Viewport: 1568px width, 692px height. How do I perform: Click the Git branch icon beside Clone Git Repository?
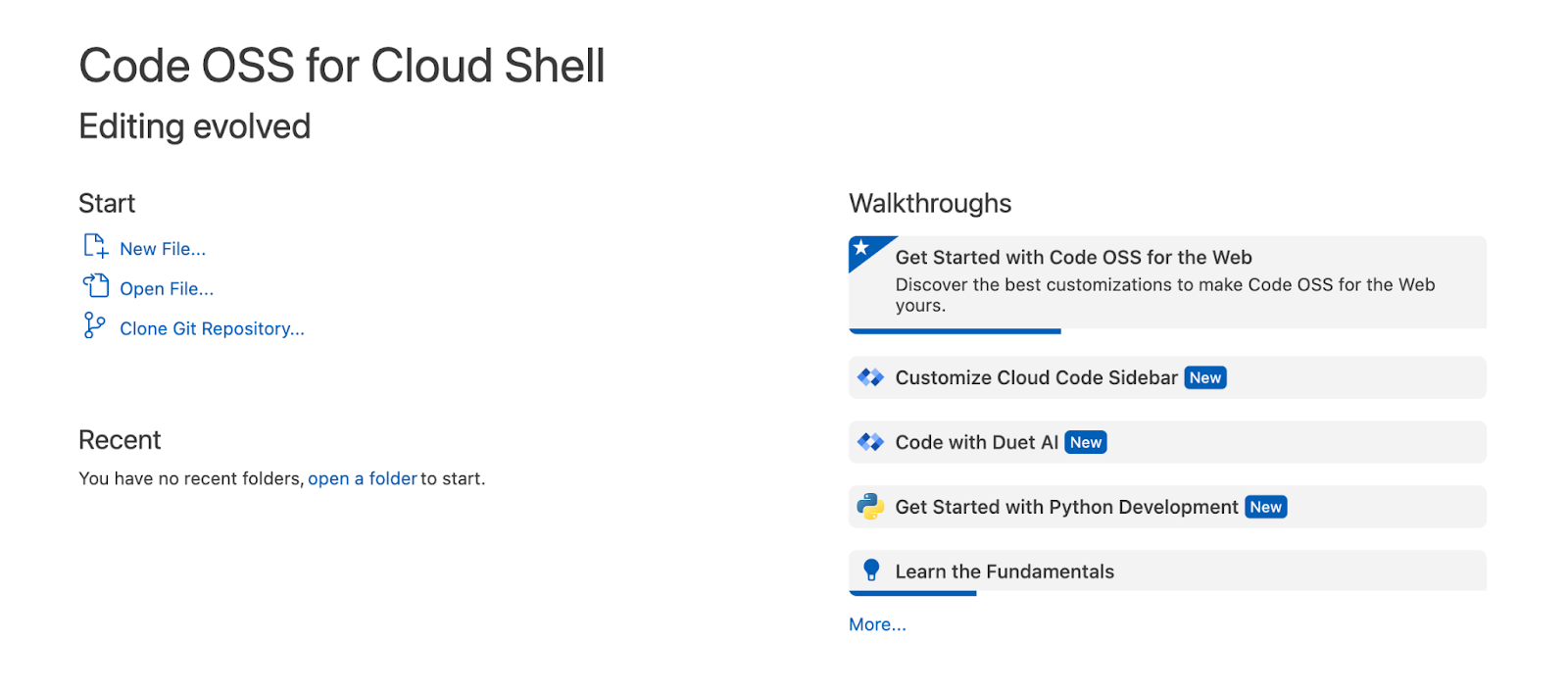coord(94,325)
